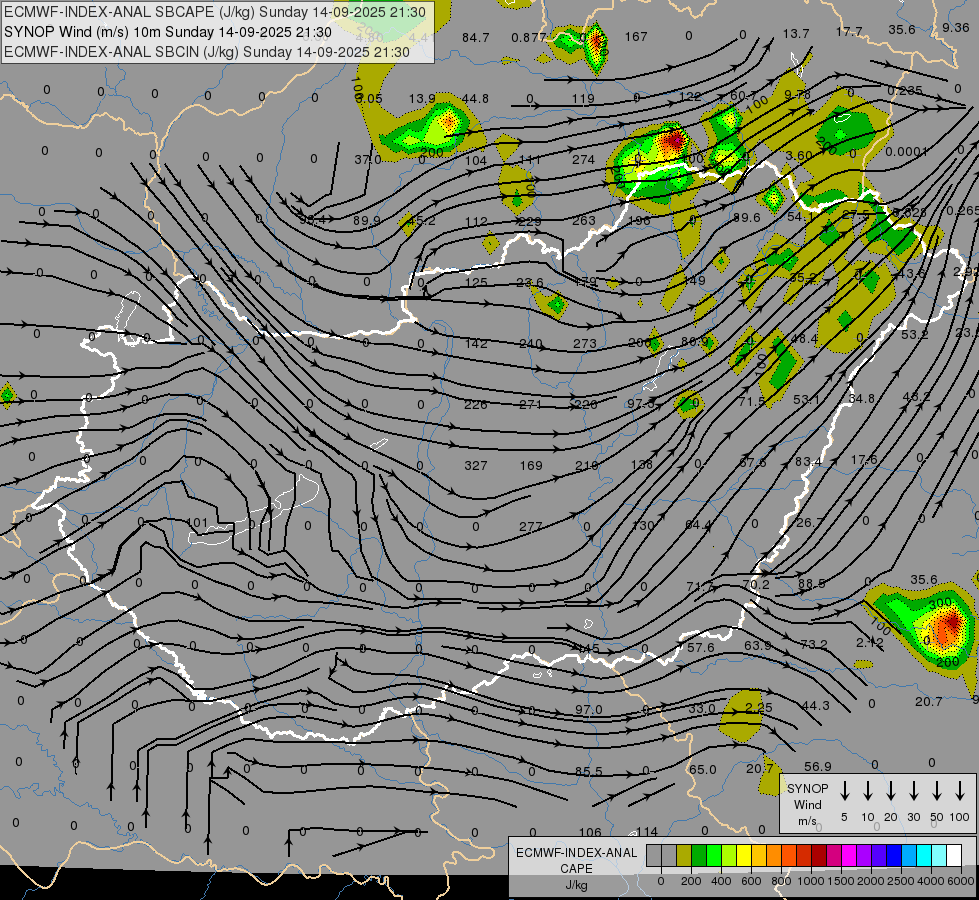Select the amber gold CAPE legend swatch

(x=759, y=856)
